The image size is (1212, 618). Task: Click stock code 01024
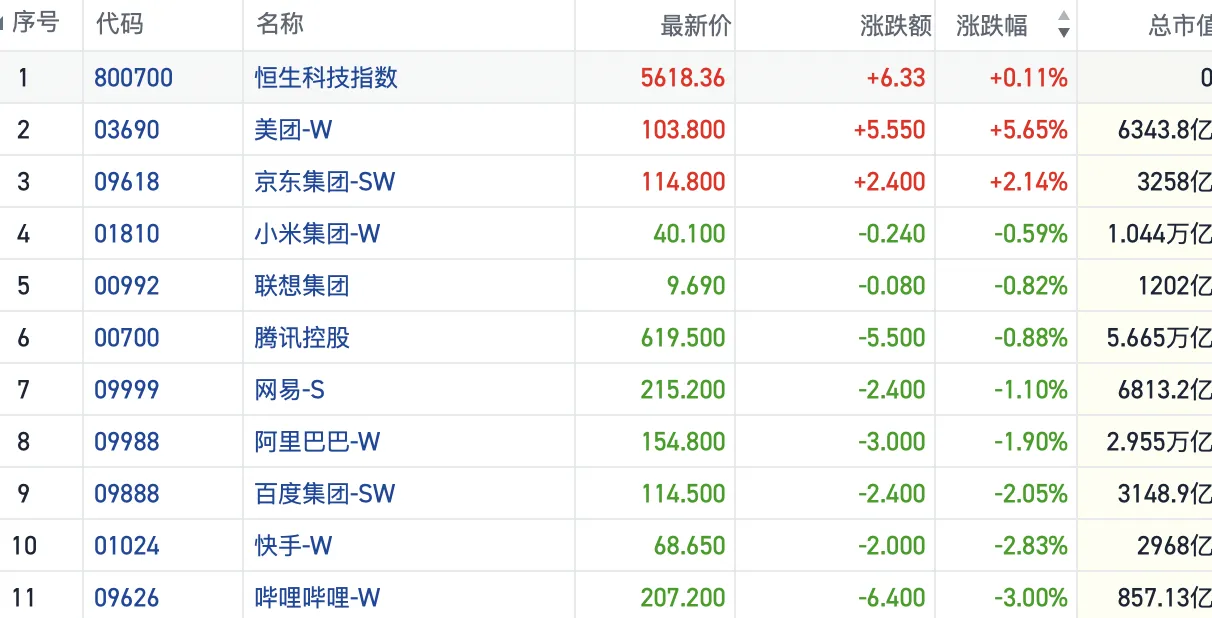(x=127, y=546)
